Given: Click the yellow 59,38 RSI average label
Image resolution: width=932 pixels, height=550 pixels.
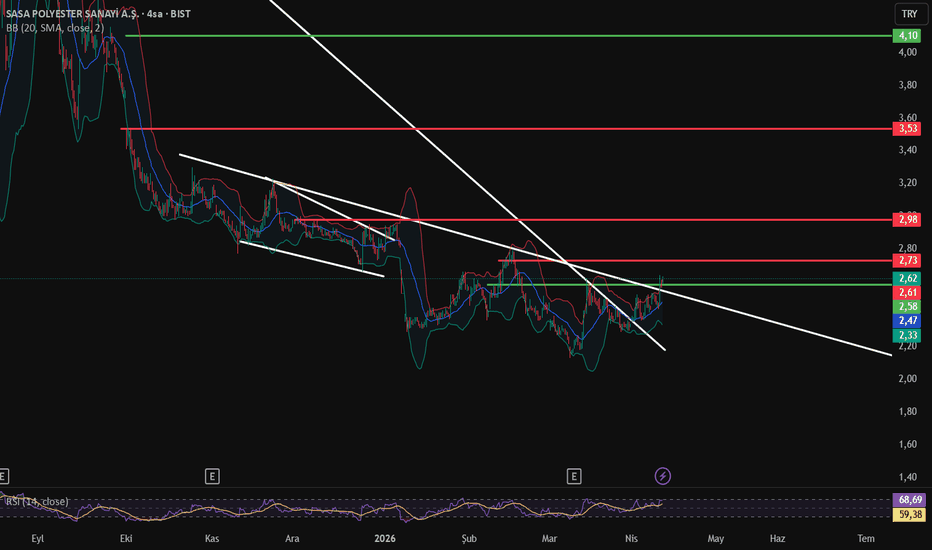Looking at the screenshot, I should pyautogui.click(x=909, y=514).
